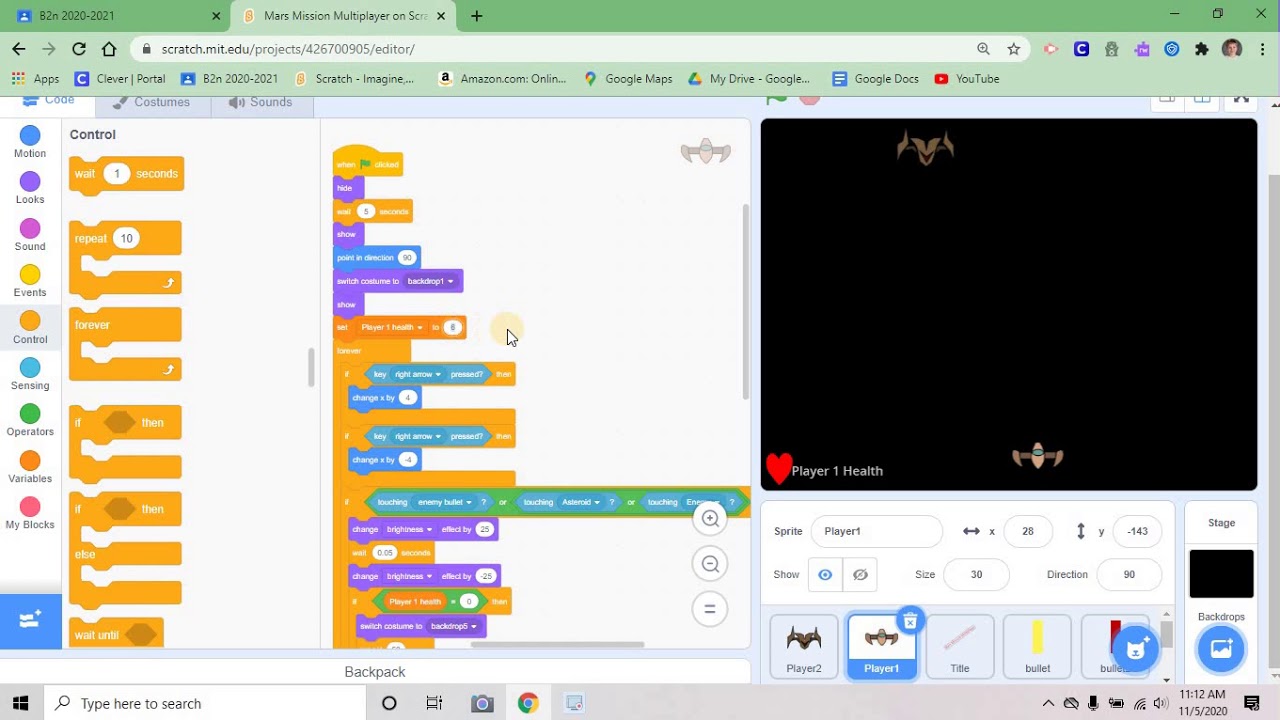Open enemy bullet dropdown in touching block
The height and width of the screenshot is (720, 1280).
445,502
